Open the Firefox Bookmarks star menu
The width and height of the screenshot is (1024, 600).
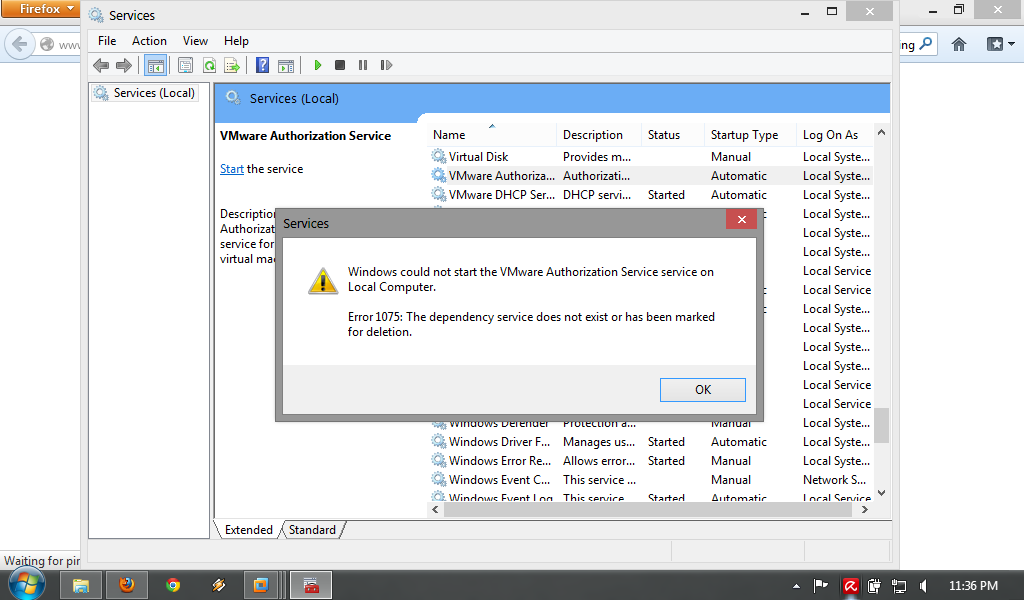[x=1000, y=44]
